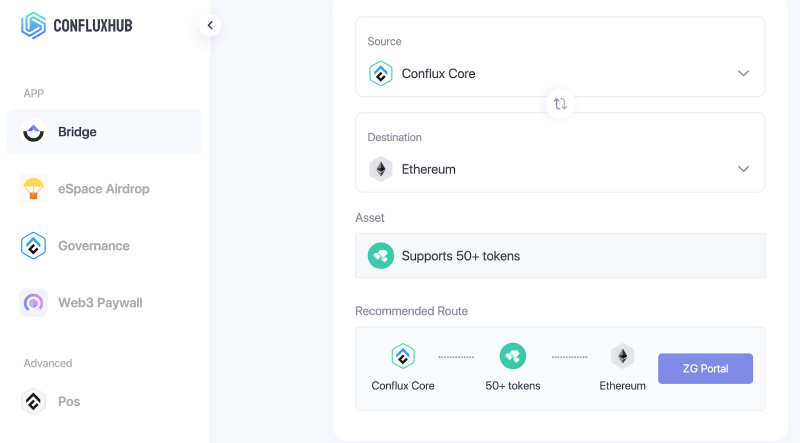This screenshot has height=443, width=800.
Task: Select Governance in the sidebar
Action: tap(105, 245)
